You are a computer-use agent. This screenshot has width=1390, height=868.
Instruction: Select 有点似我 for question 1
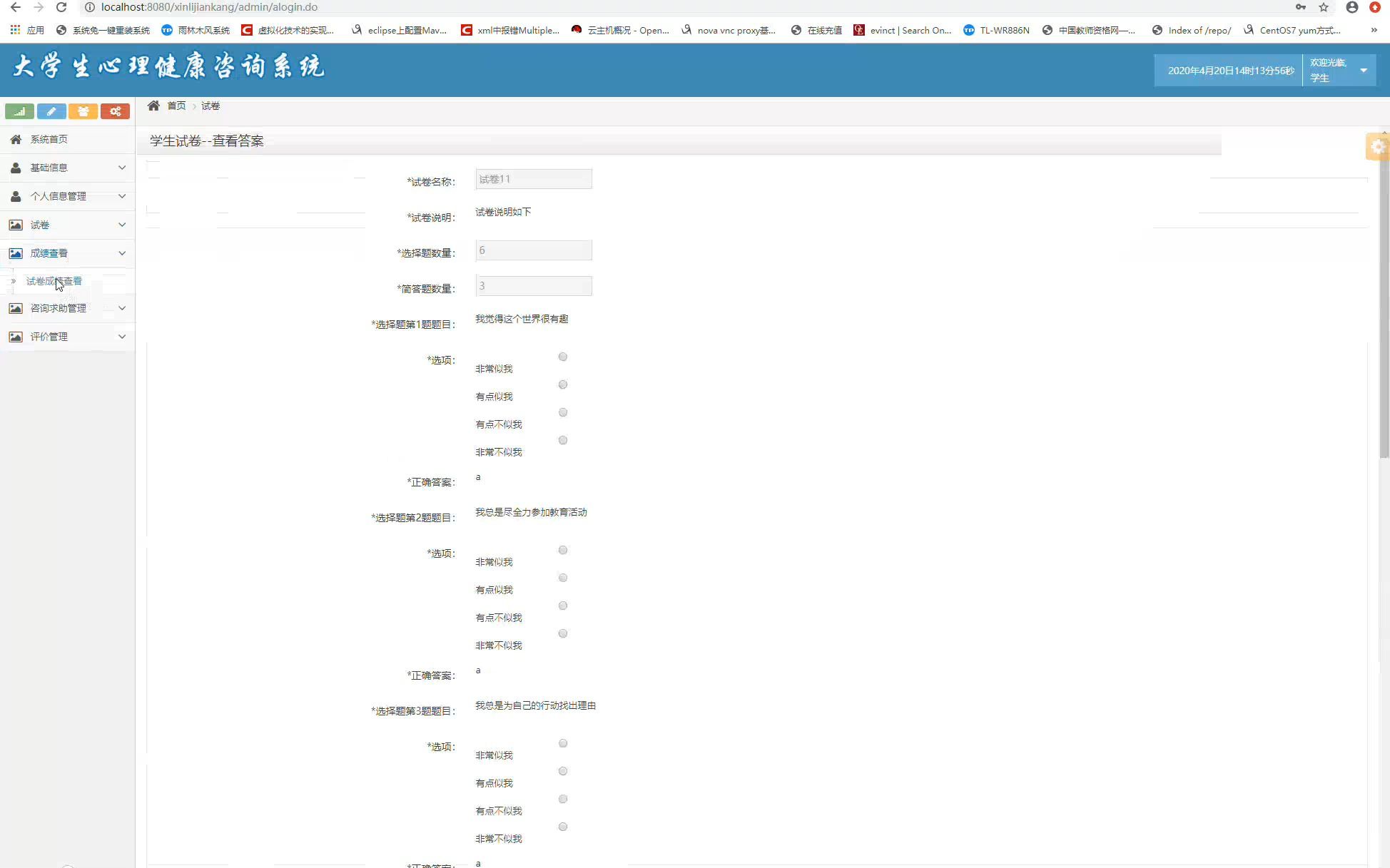pos(563,384)
